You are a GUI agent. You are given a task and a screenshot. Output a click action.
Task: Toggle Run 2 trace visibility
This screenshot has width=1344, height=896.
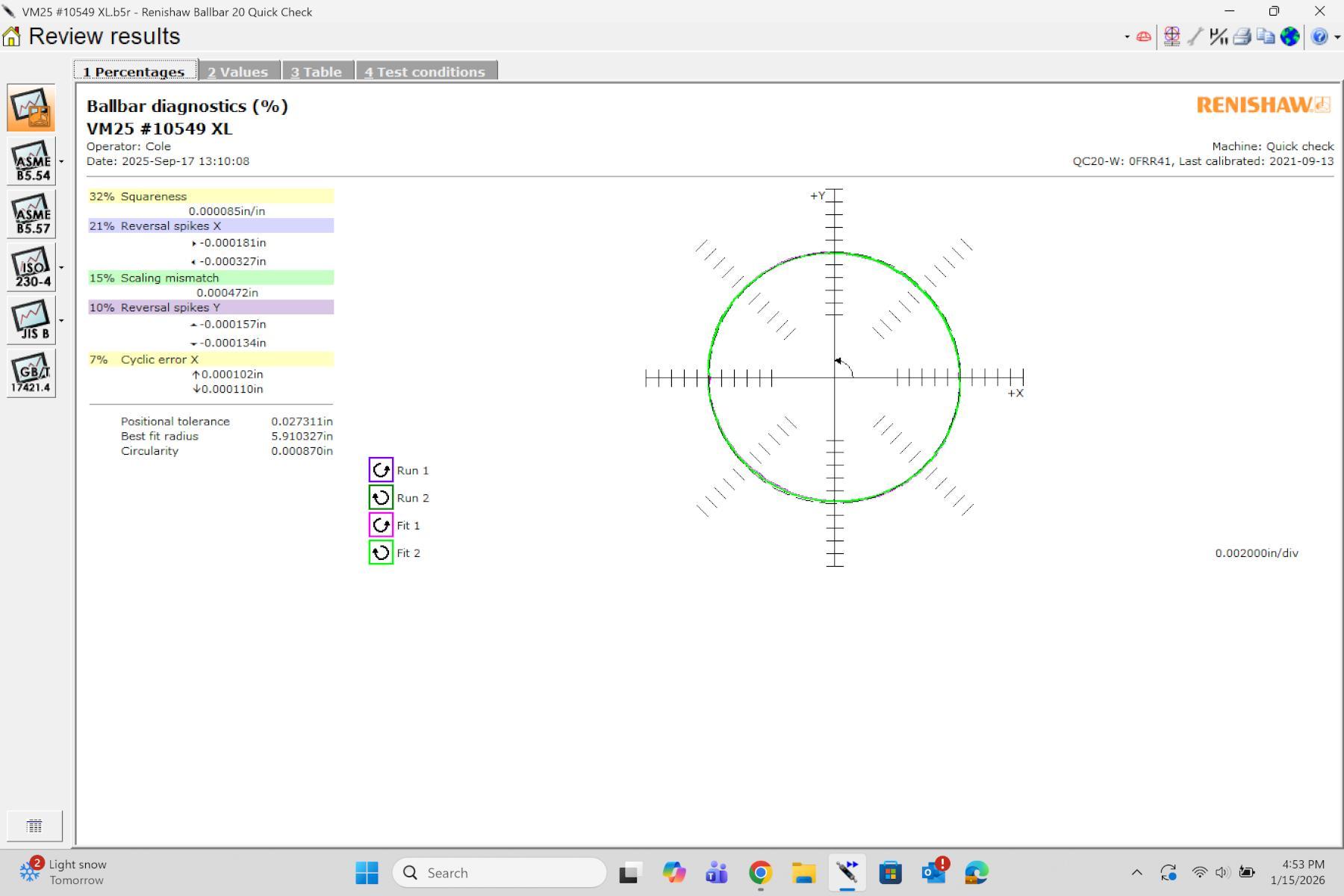click(x=381, y=498)
